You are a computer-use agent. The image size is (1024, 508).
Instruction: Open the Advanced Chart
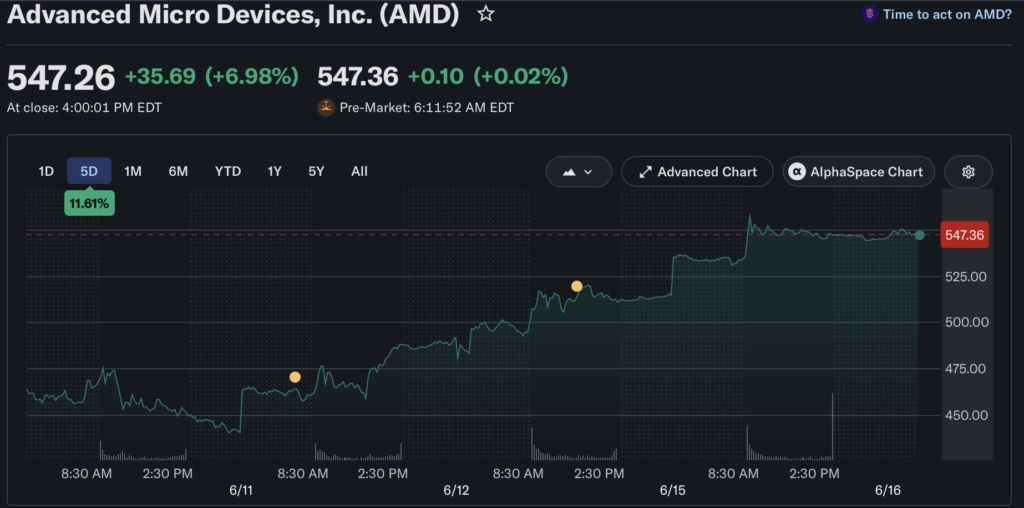pyautogui.click(x=697, y=172)
